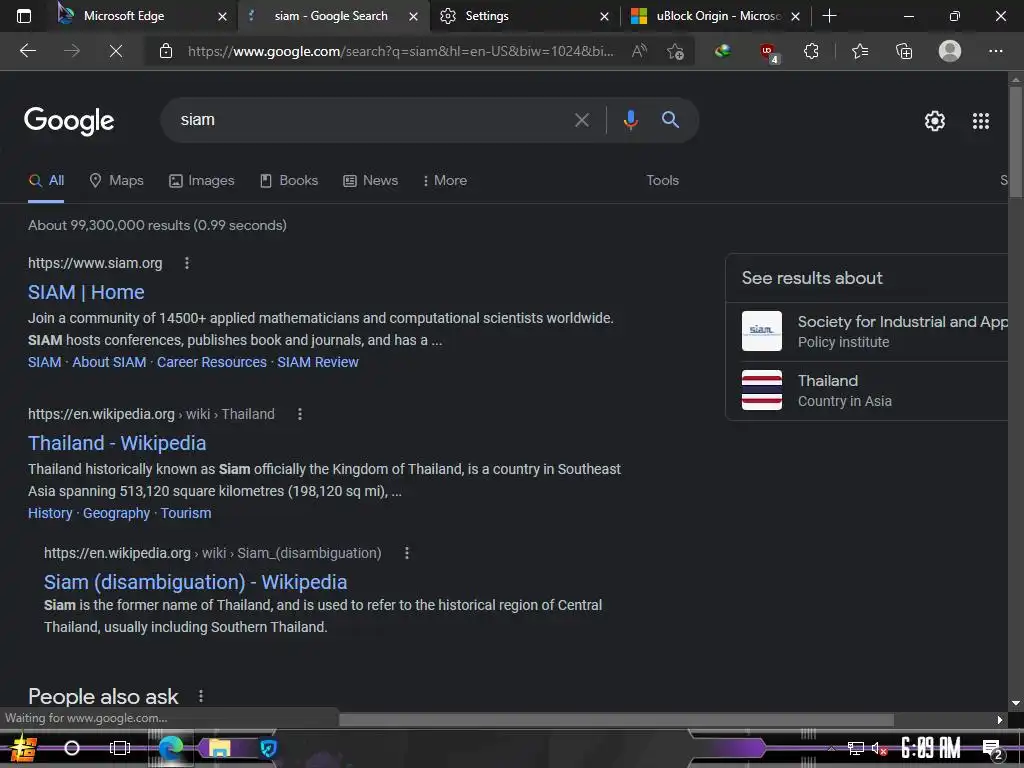Open Google quick settings gear
This screenshot has height=768, width=1024.
pyautogui.click(x=935, y=121)
